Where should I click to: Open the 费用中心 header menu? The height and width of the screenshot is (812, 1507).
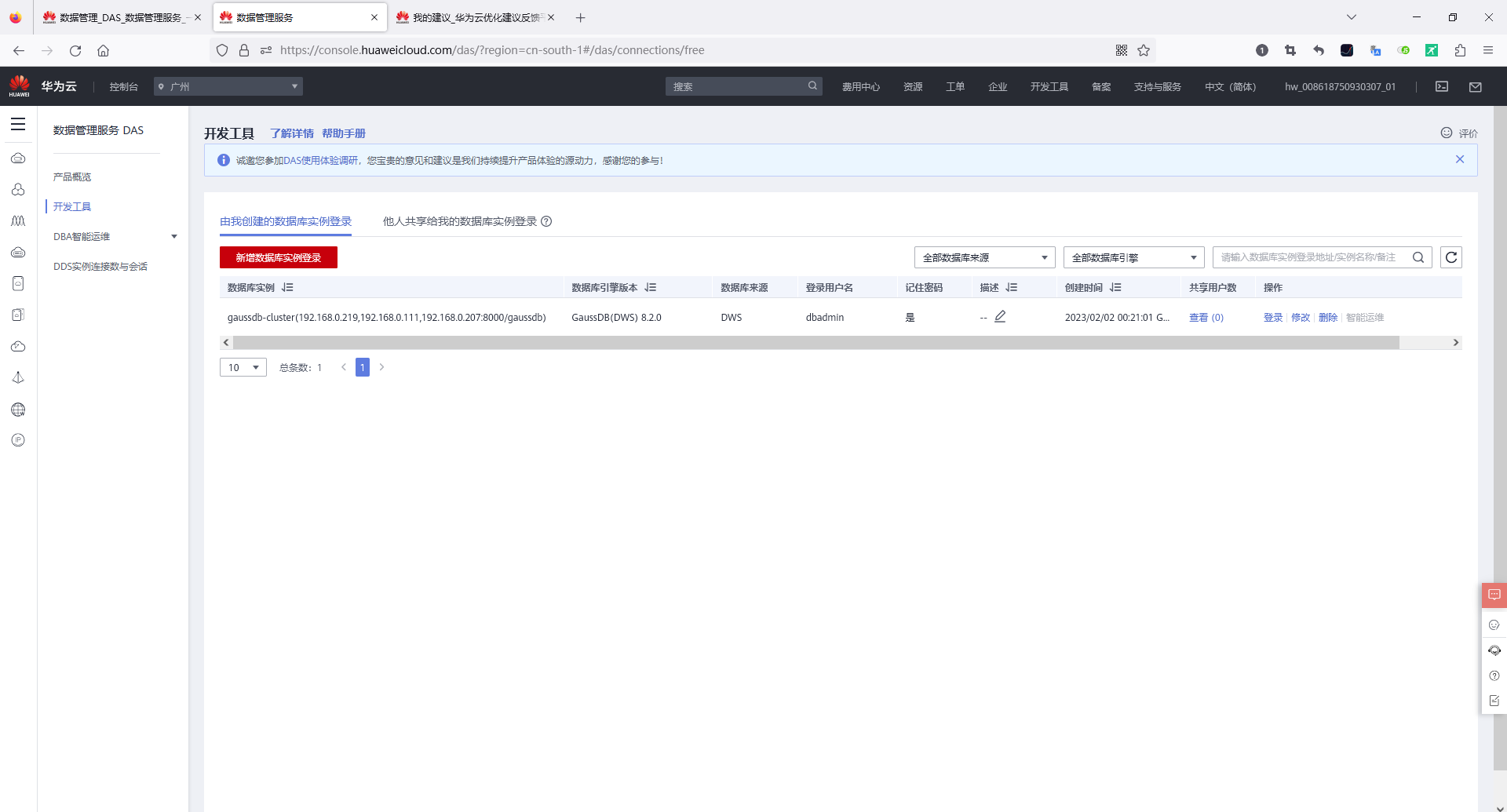(x=861, y=86)
